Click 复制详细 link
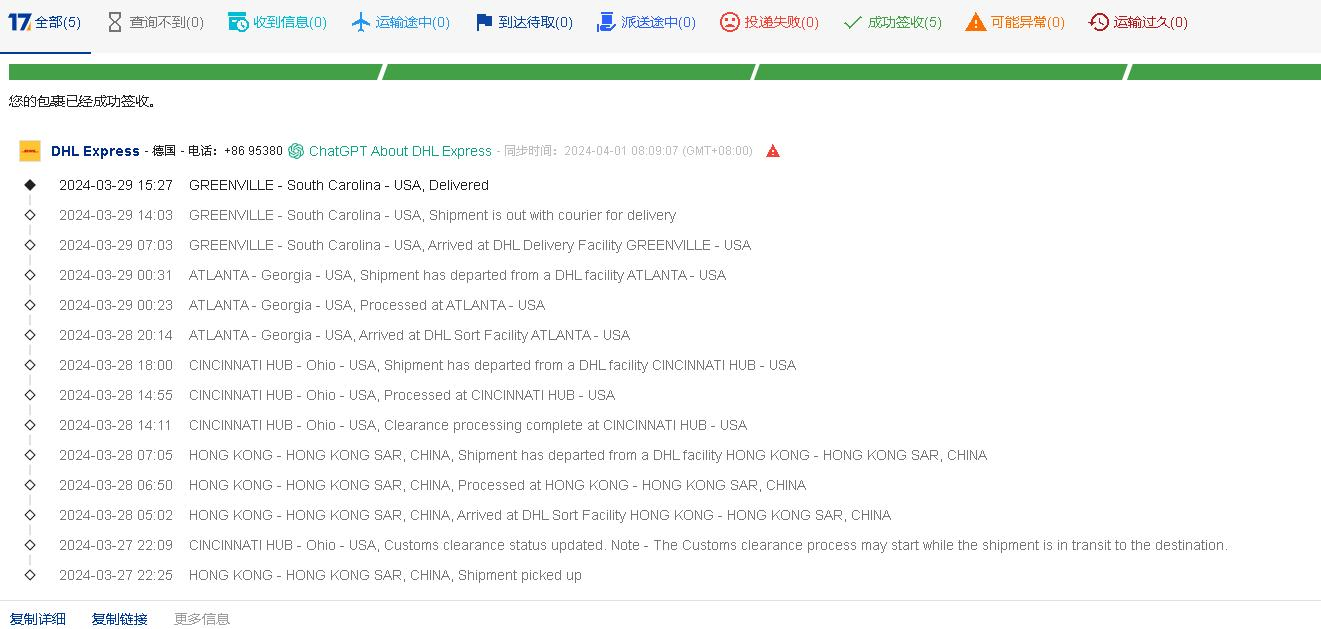Viewport: 1321px width, 629px height. point(38,619)
